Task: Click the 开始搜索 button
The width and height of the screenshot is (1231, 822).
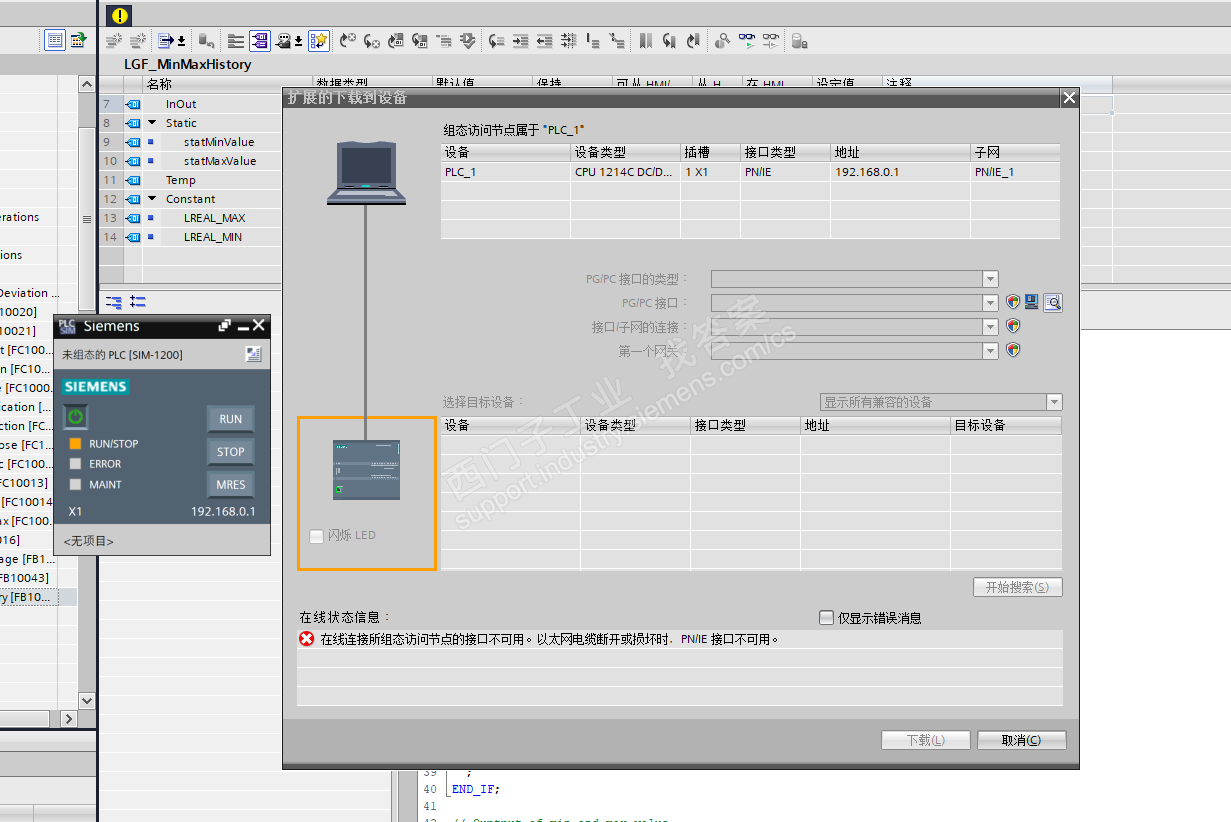Action: click(x=1017, y=587)
